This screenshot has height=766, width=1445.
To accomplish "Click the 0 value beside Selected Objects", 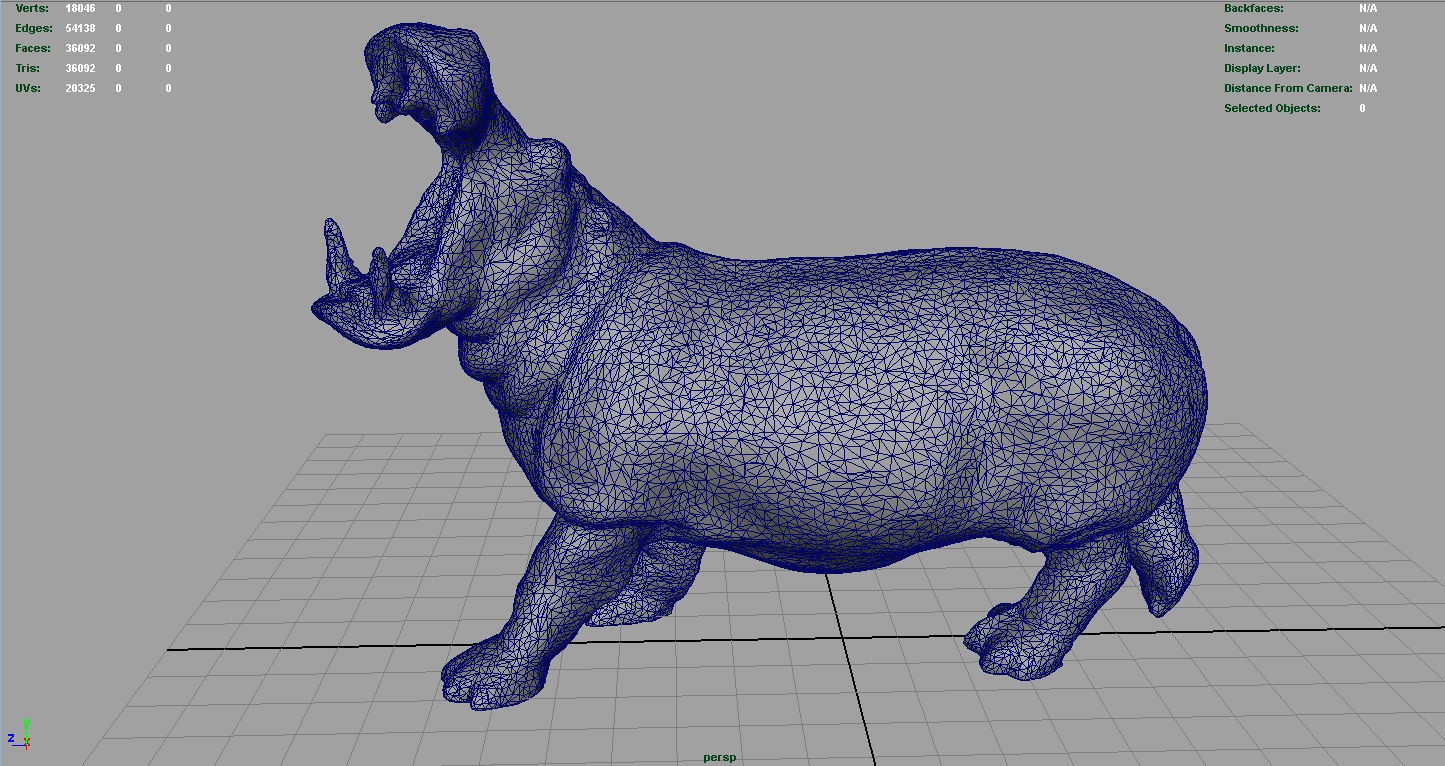I will tap(1362, 108).
